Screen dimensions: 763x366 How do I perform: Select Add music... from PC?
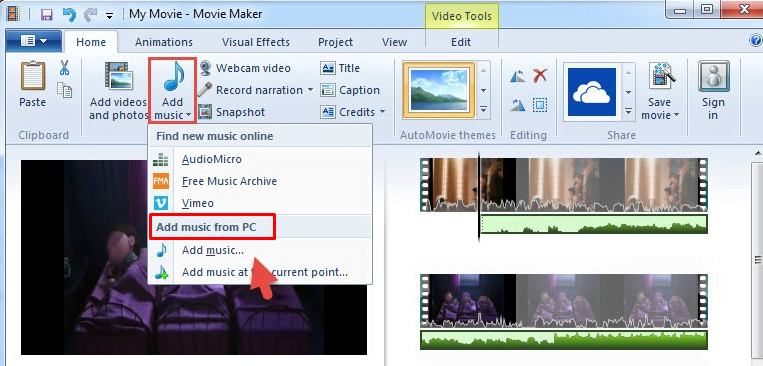coord(260,251)
